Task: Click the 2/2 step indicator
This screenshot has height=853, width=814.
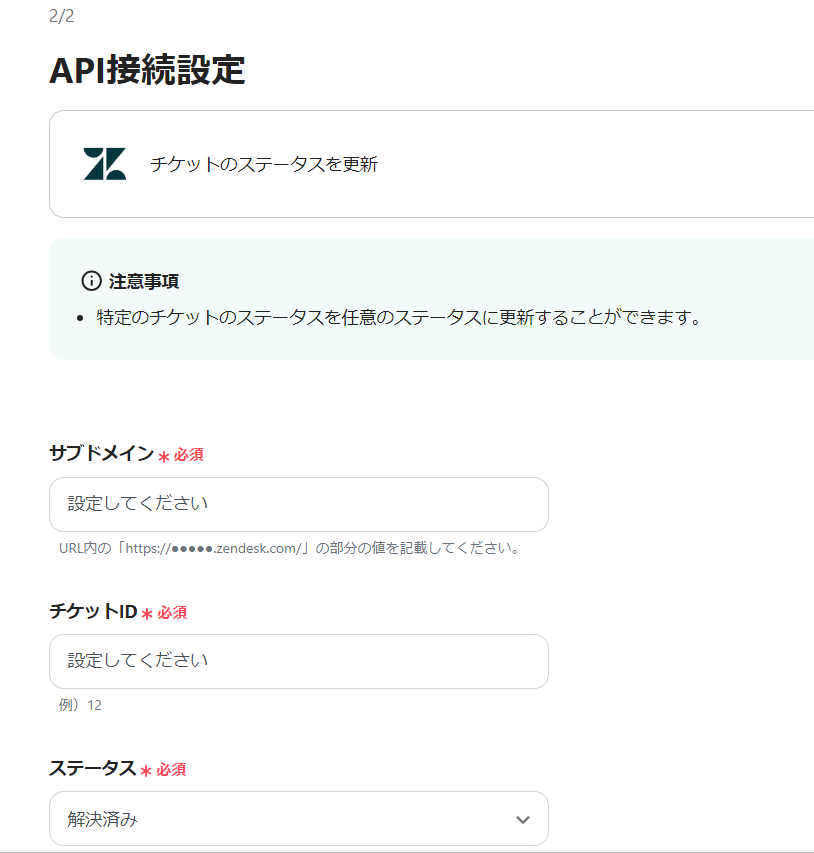Action: pos(61,16)
